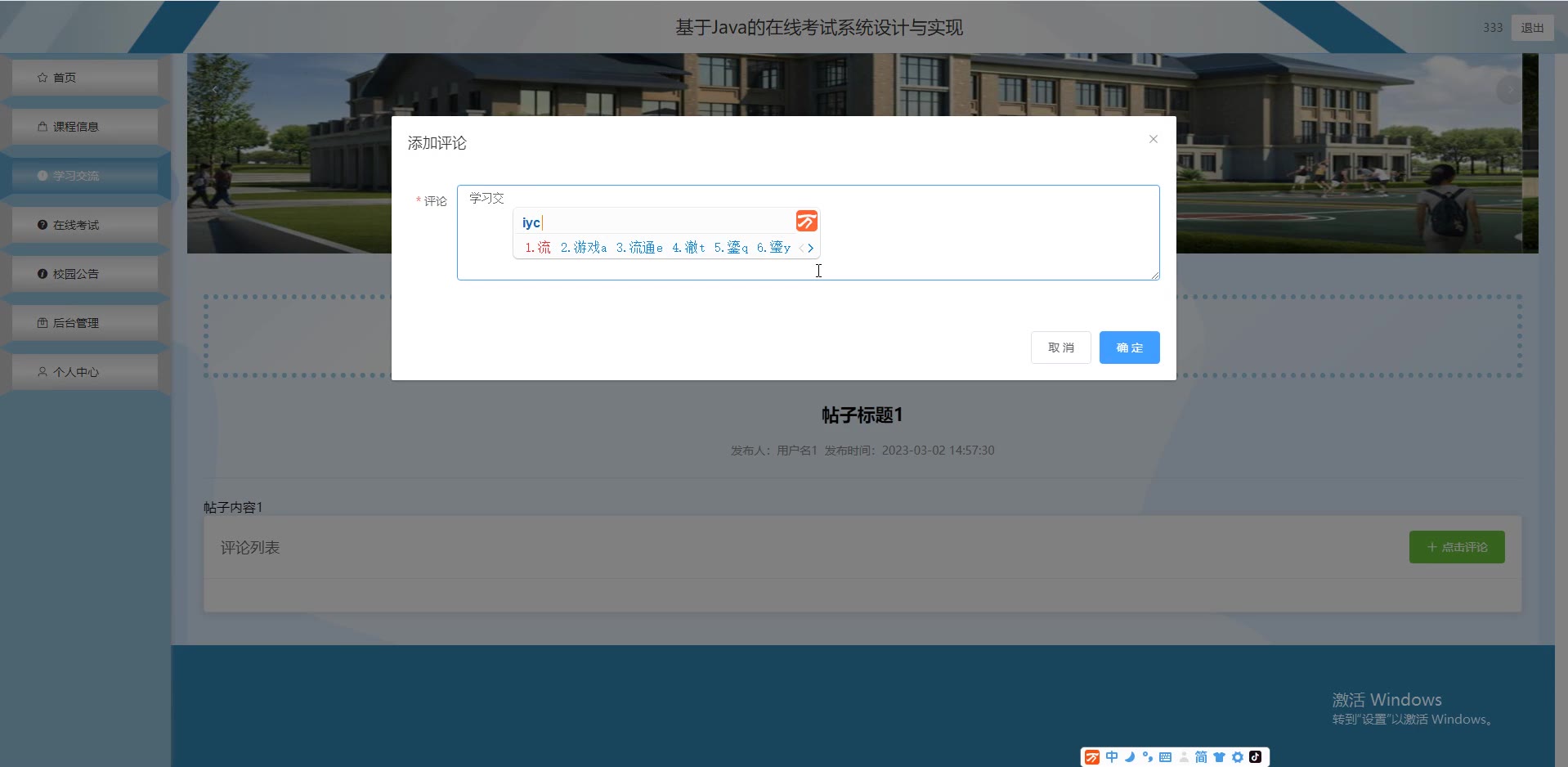This screenshot has width=1568, height=767.
Task: Pick IME candidate 5 鎏
Action: click(731, 247)
